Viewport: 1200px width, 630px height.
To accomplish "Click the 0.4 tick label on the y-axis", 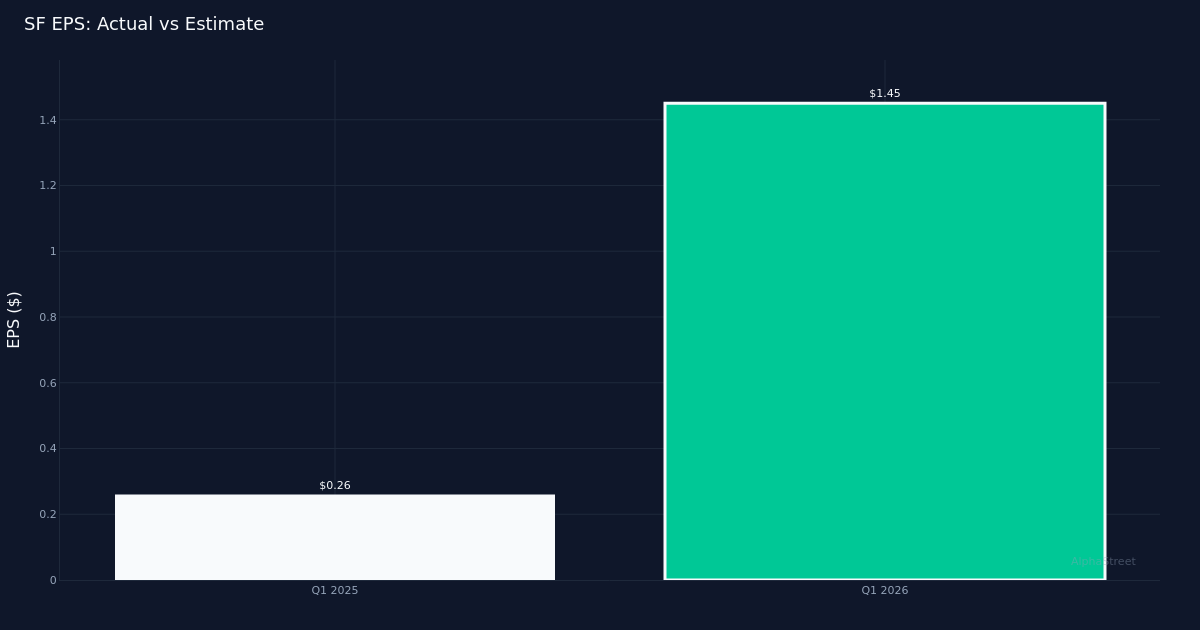I will 47,449.
